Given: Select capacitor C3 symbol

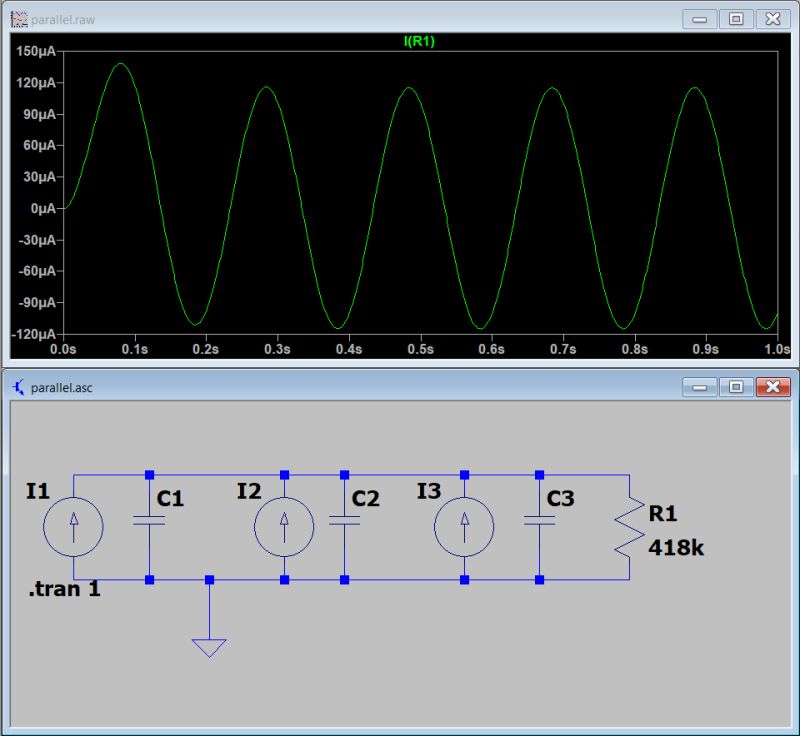Looking at the screenshot, I should [x=541, y=520].
